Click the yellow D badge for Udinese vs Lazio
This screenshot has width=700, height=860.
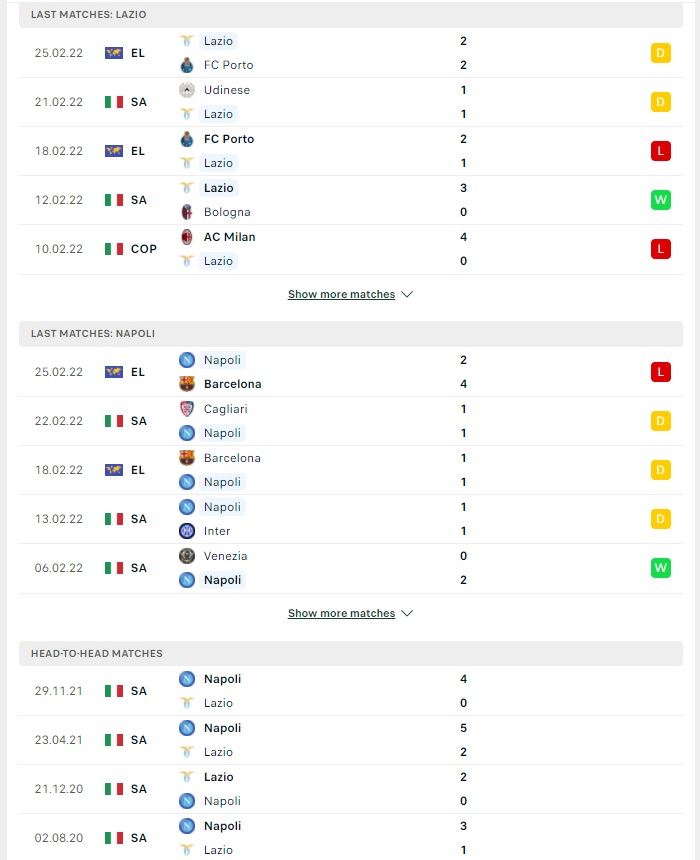661,102
